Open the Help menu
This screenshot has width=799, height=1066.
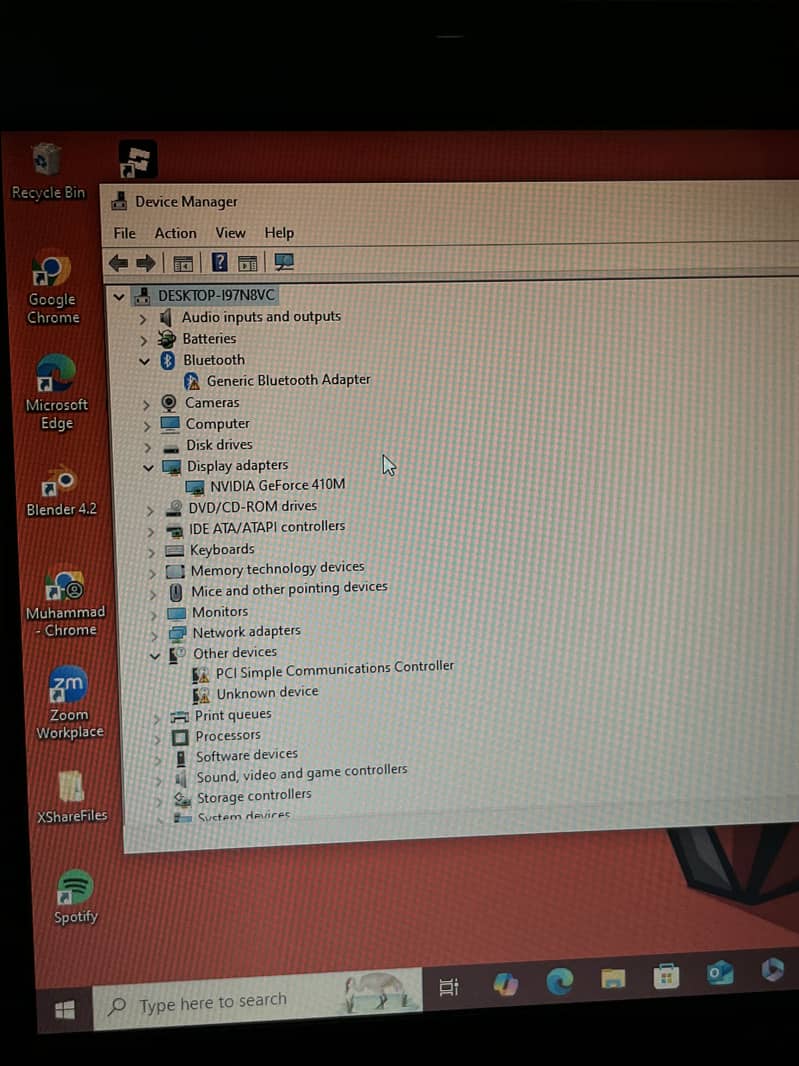pos(279,233)
